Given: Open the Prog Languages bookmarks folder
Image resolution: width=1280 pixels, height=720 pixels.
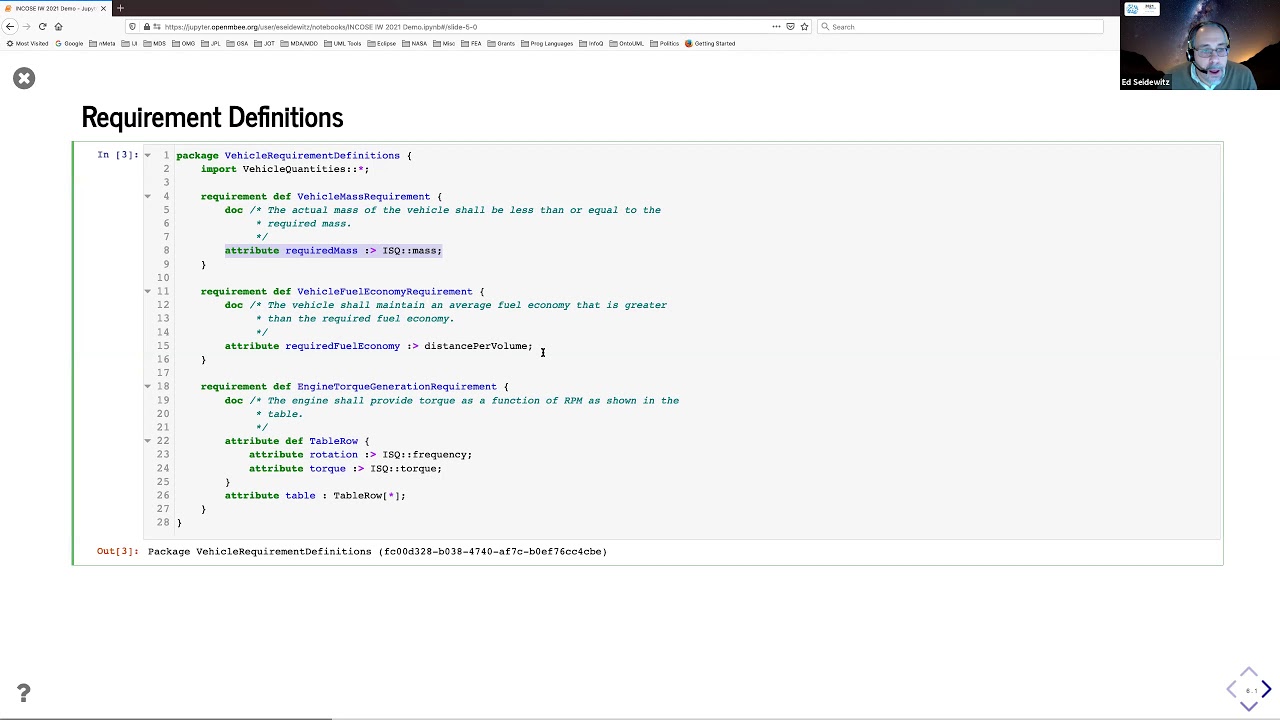Looking at the screenshot, I should (547, 43).
